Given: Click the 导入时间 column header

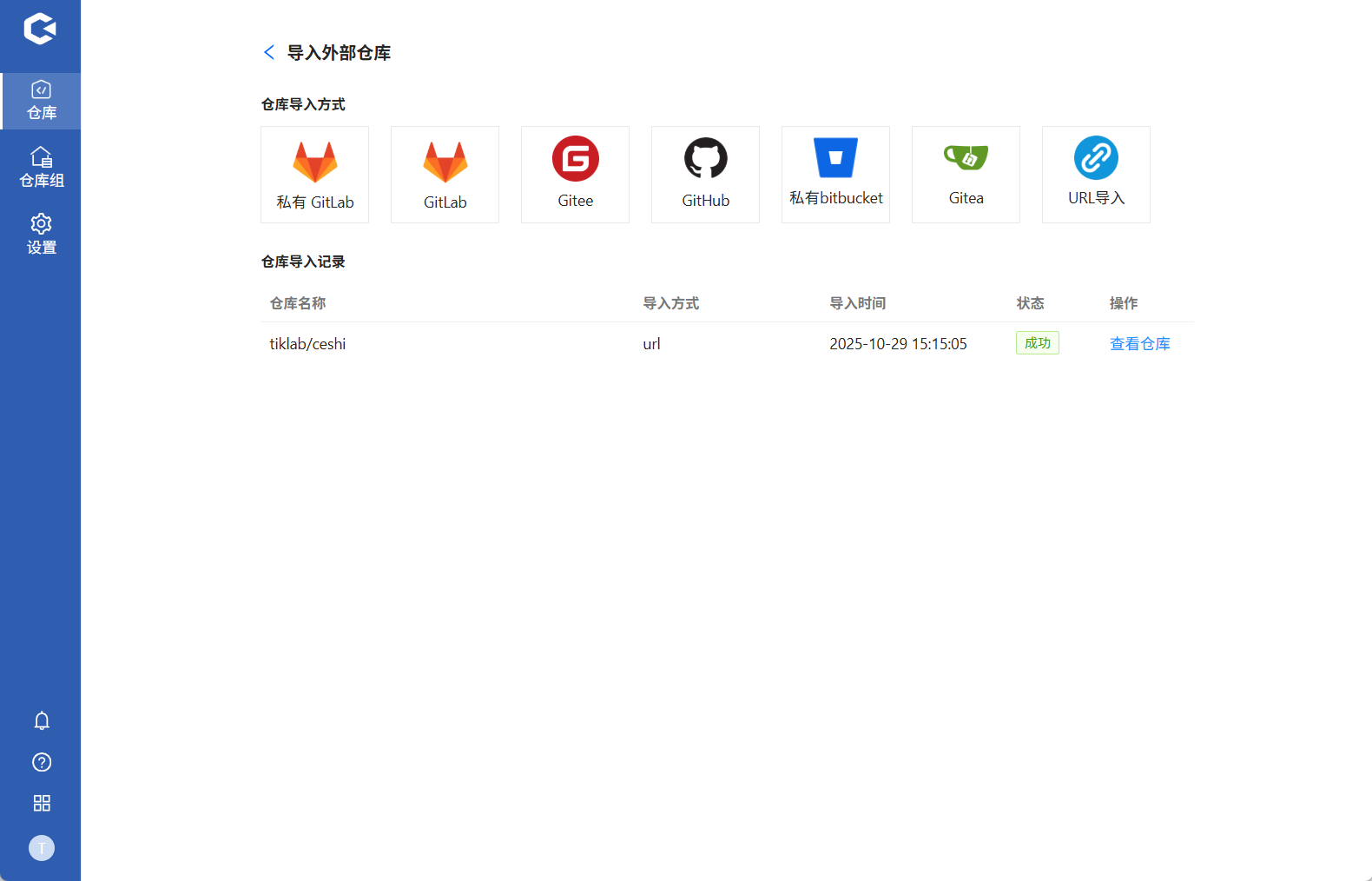Looking at the screenshot, I should click(857, 303).
